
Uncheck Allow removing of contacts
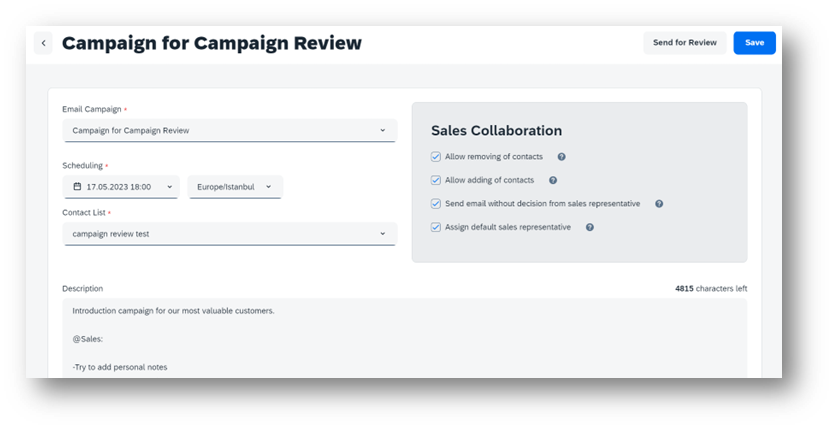click(436, 157)
